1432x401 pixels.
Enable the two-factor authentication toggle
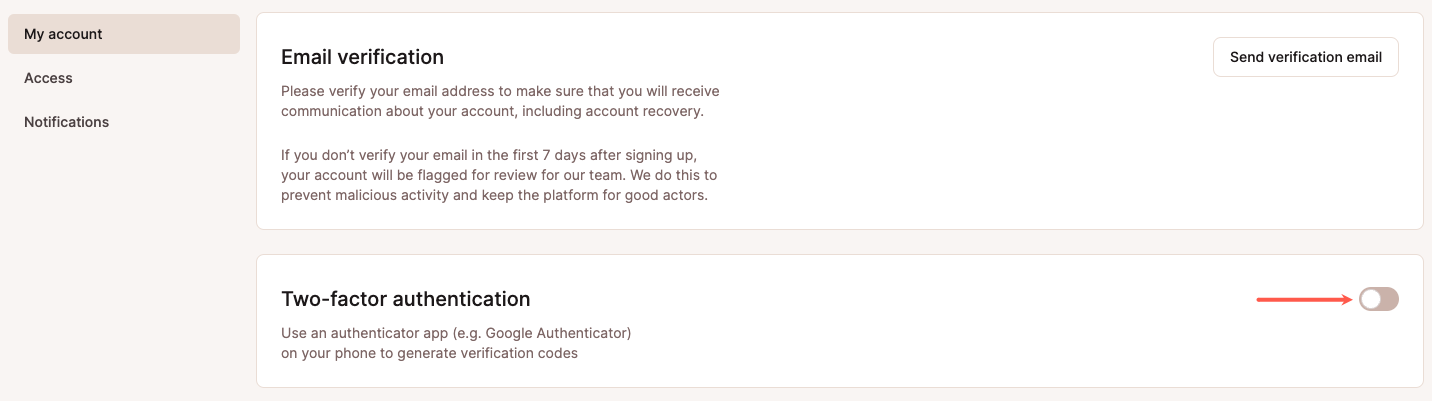(1378, 299)
